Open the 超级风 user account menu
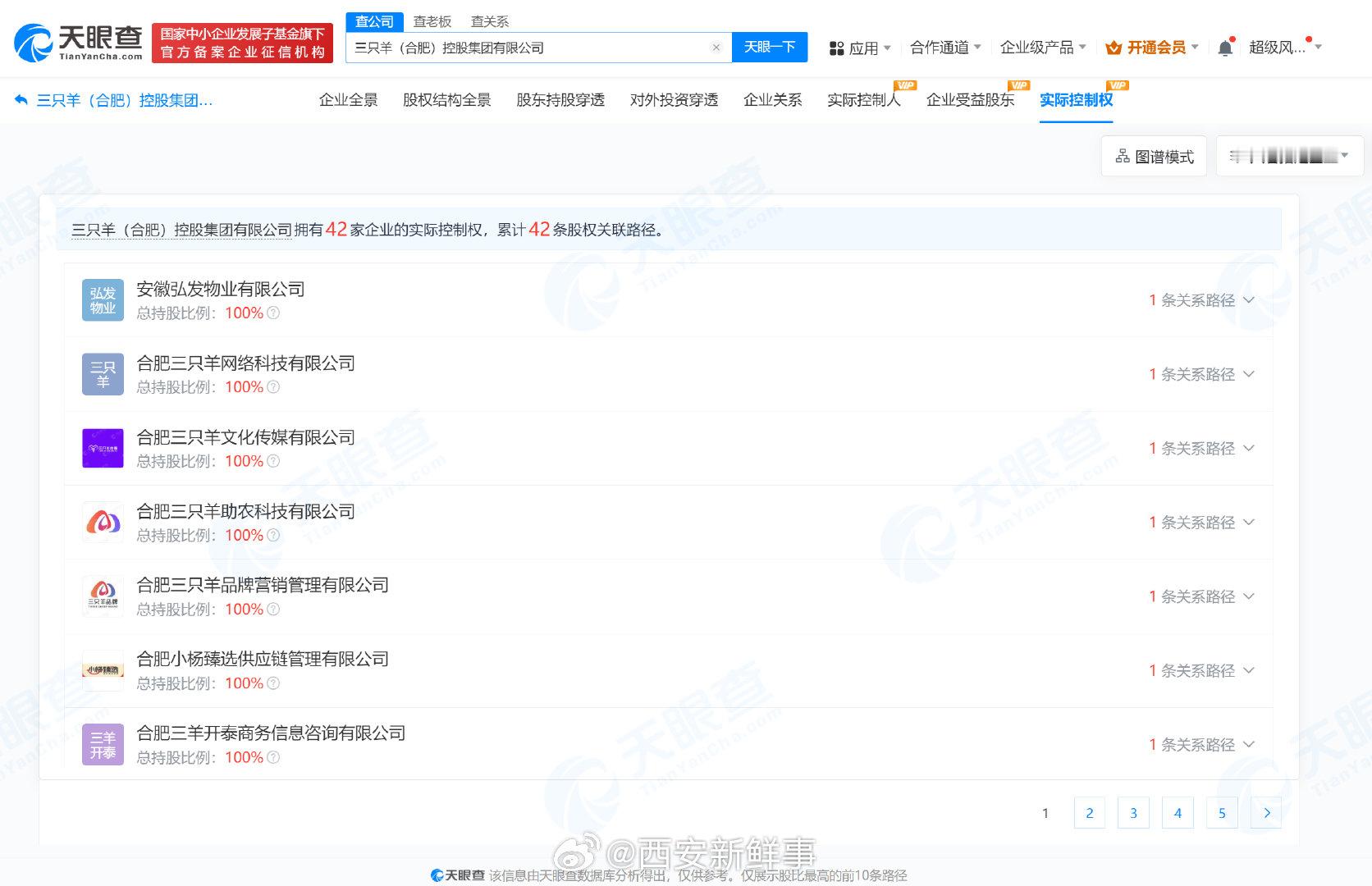Viewport: 1372px width, 886px height. tap(1285, 48)
